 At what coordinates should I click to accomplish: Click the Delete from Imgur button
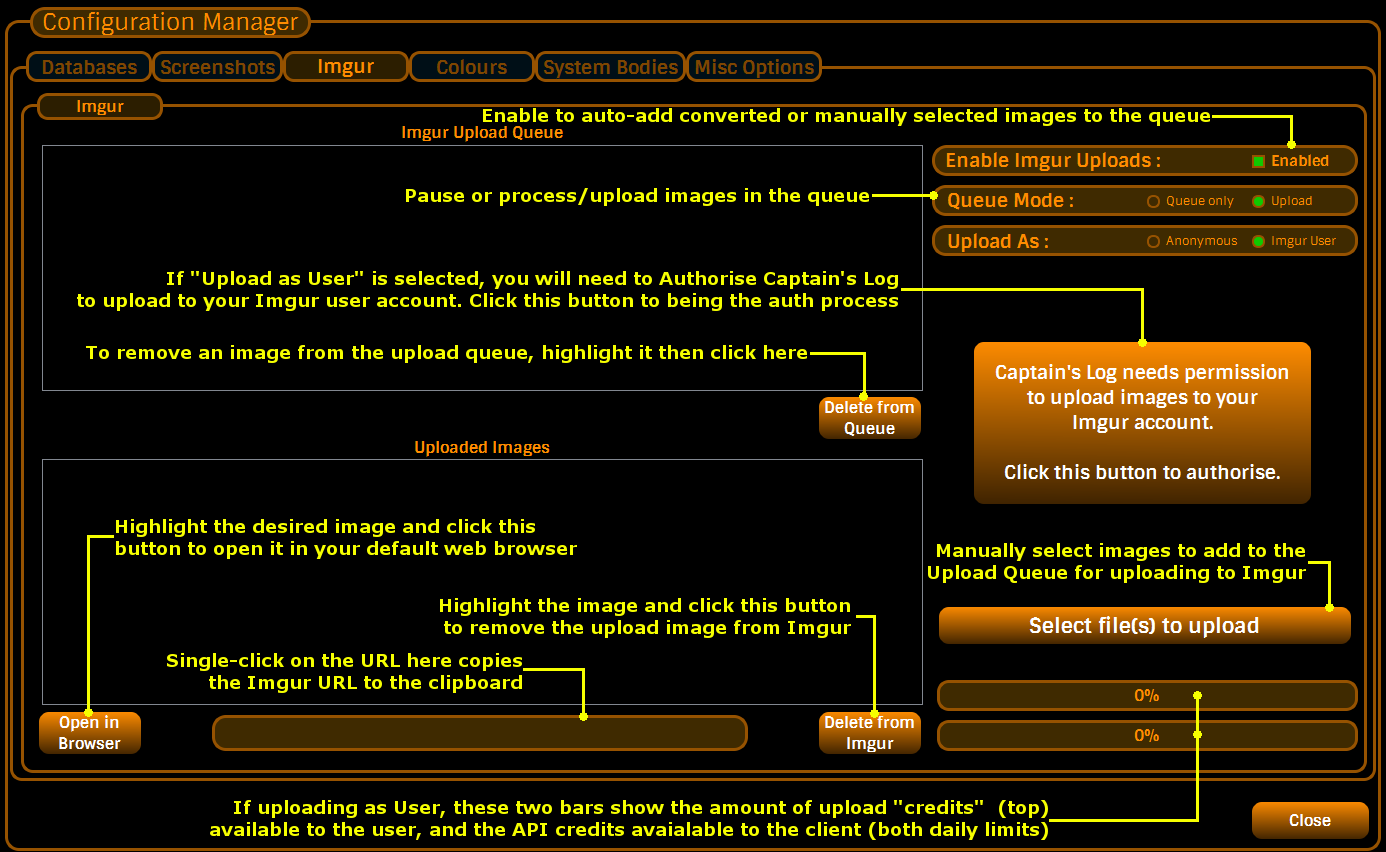869,733
